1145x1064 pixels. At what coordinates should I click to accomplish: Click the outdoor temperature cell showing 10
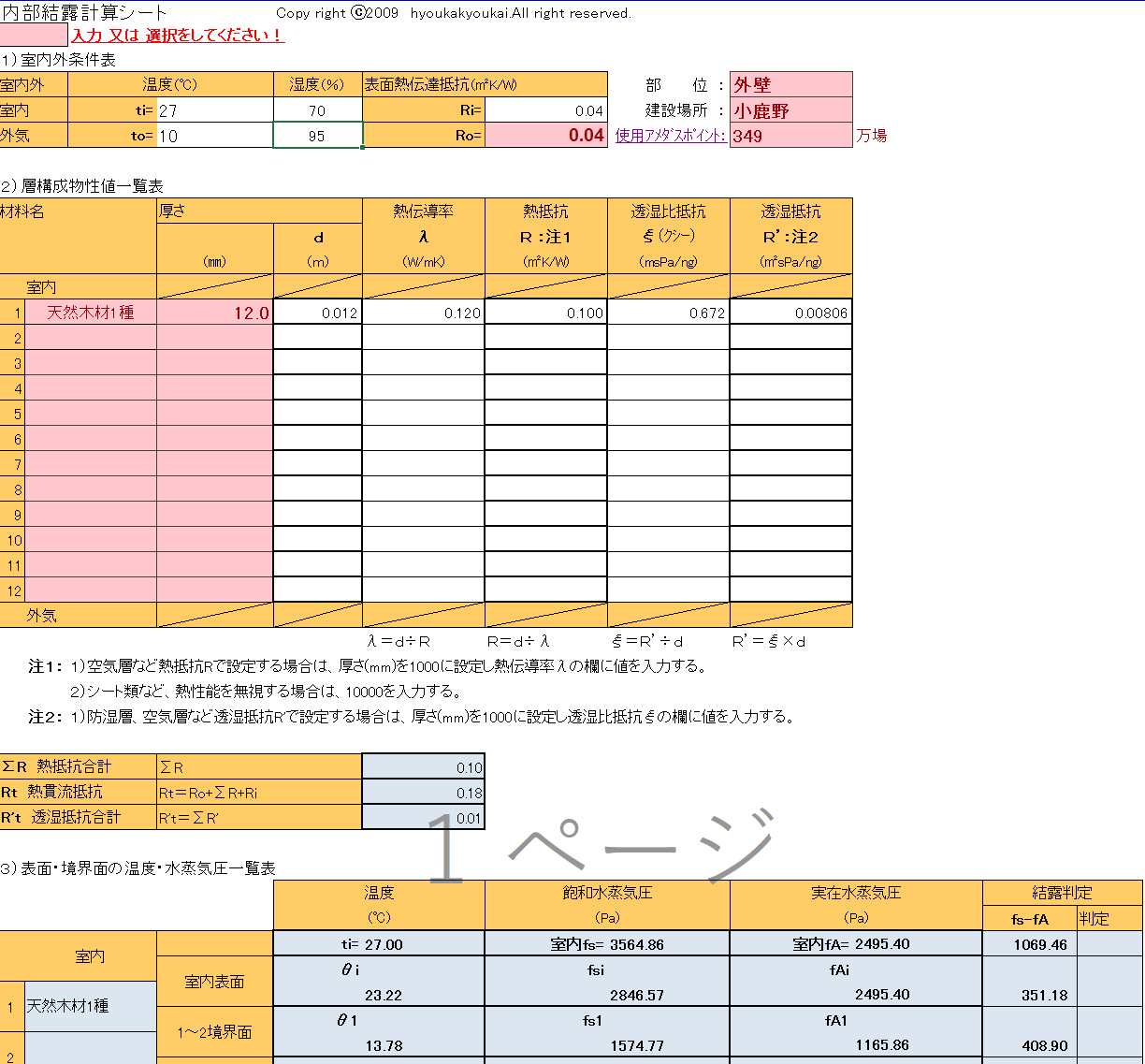pos(215,136)
